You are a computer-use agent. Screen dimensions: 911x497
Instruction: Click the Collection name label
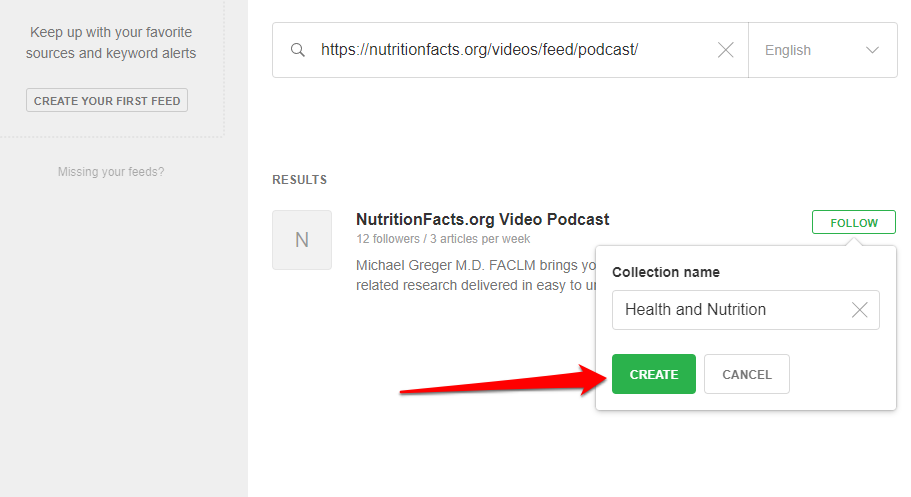[x=665, y=272]
